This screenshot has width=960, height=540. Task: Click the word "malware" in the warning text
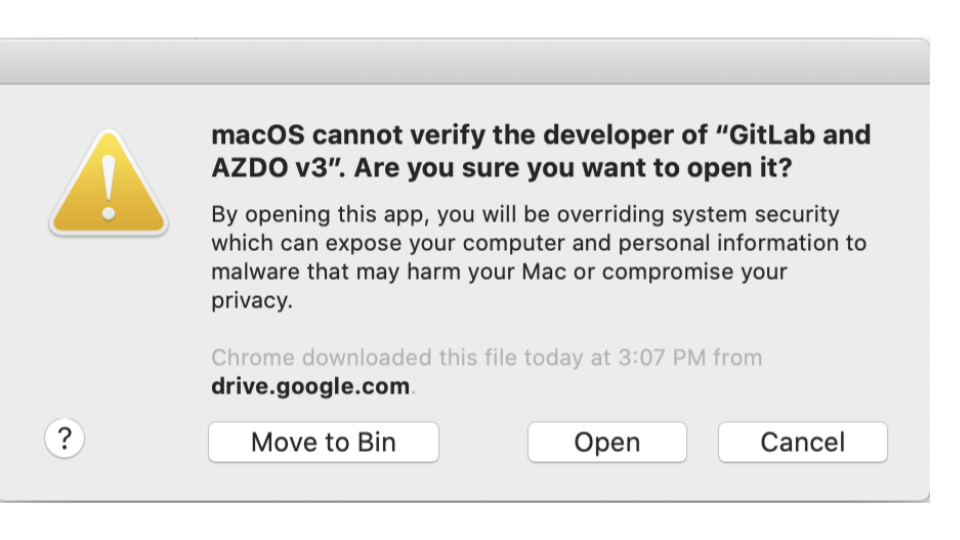click(x=255, y=272)
